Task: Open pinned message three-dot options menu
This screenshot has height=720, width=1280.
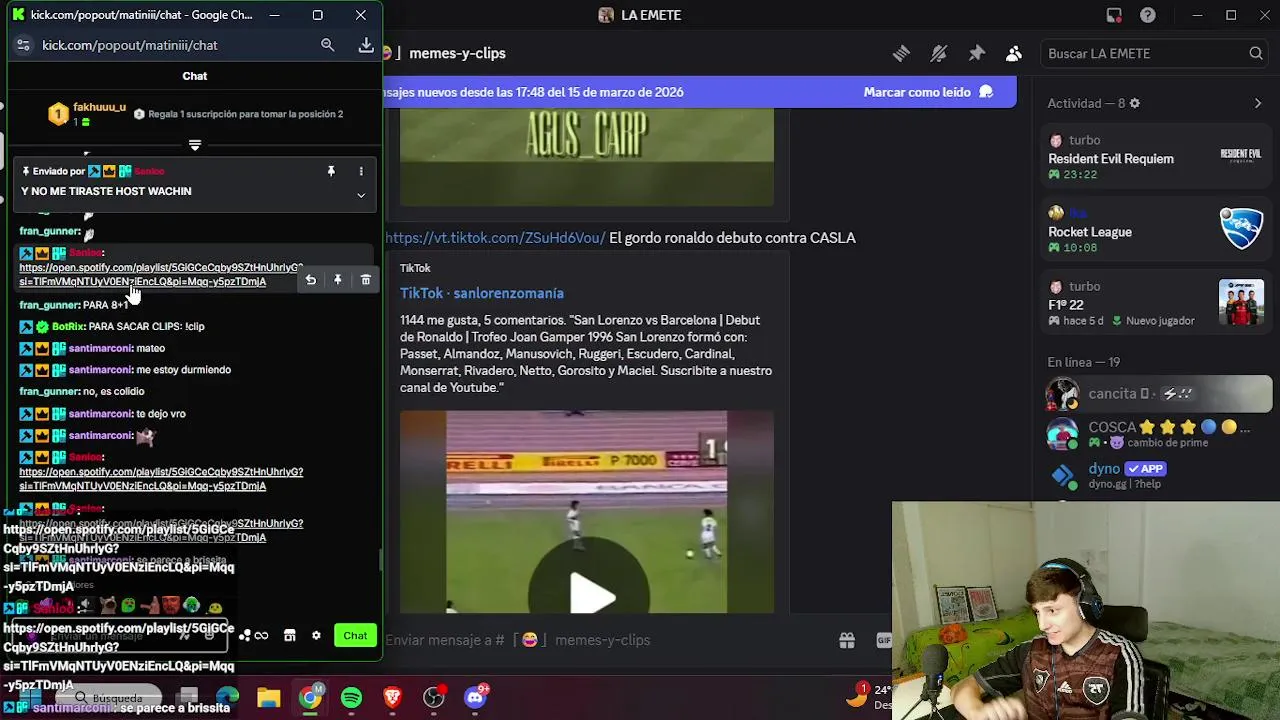Action: tap(361, 171)
